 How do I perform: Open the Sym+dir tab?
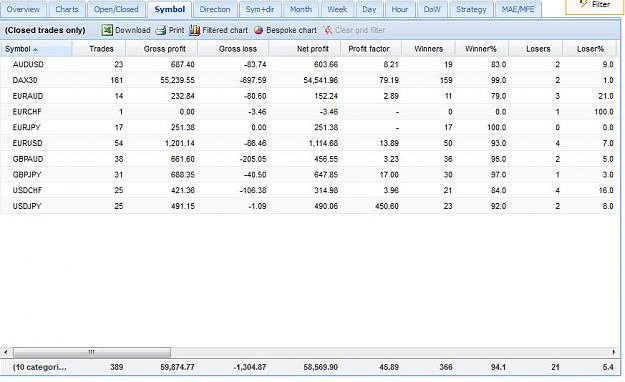pyautogui.click(x=259, y=9)
